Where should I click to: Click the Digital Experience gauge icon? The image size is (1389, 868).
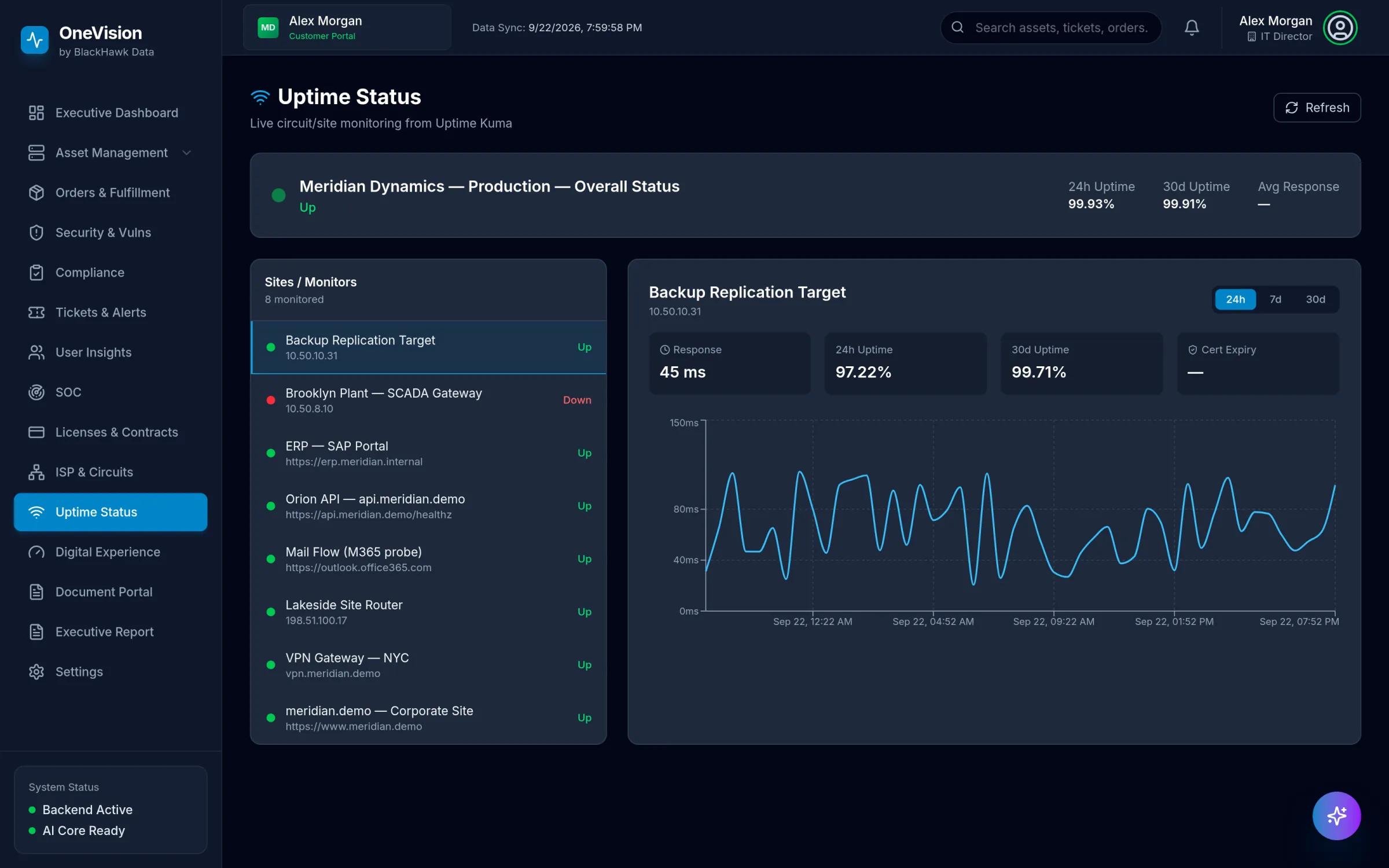(36, 552)
